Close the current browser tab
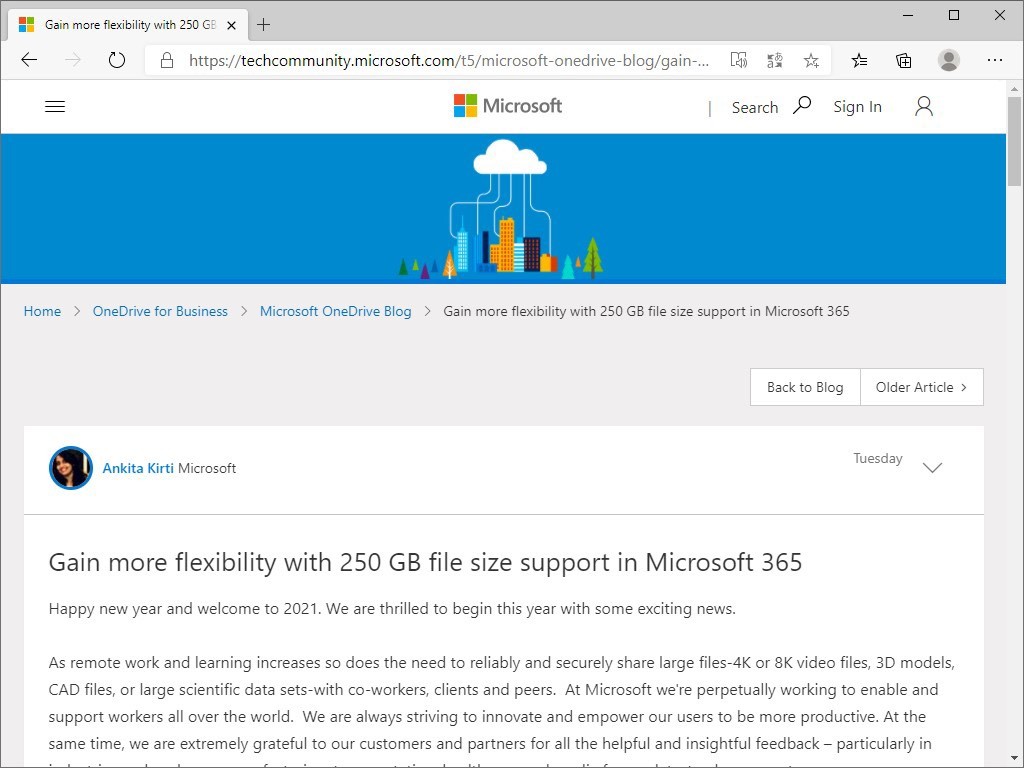The width and height of the screenshot is (1024, 768). pyautogui.click(x=231, y=25)
